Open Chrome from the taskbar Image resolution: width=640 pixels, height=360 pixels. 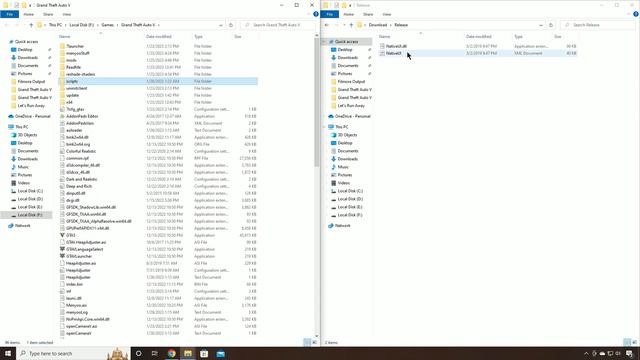point(171,353)
